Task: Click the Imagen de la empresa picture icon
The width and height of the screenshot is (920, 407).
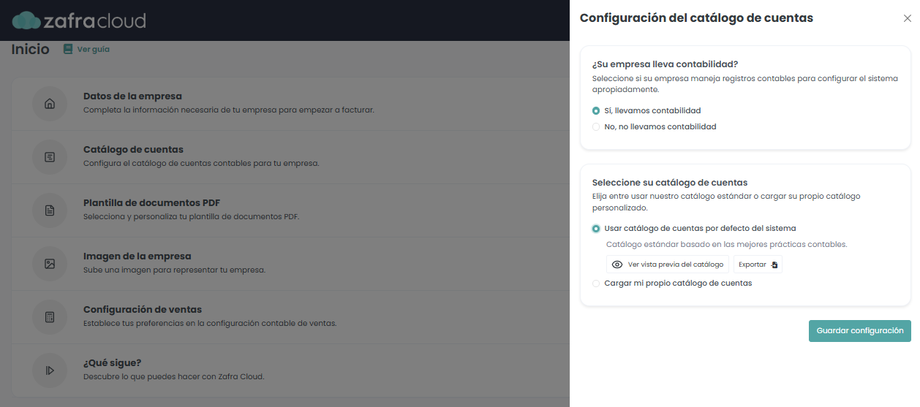Action: point(49,264)
